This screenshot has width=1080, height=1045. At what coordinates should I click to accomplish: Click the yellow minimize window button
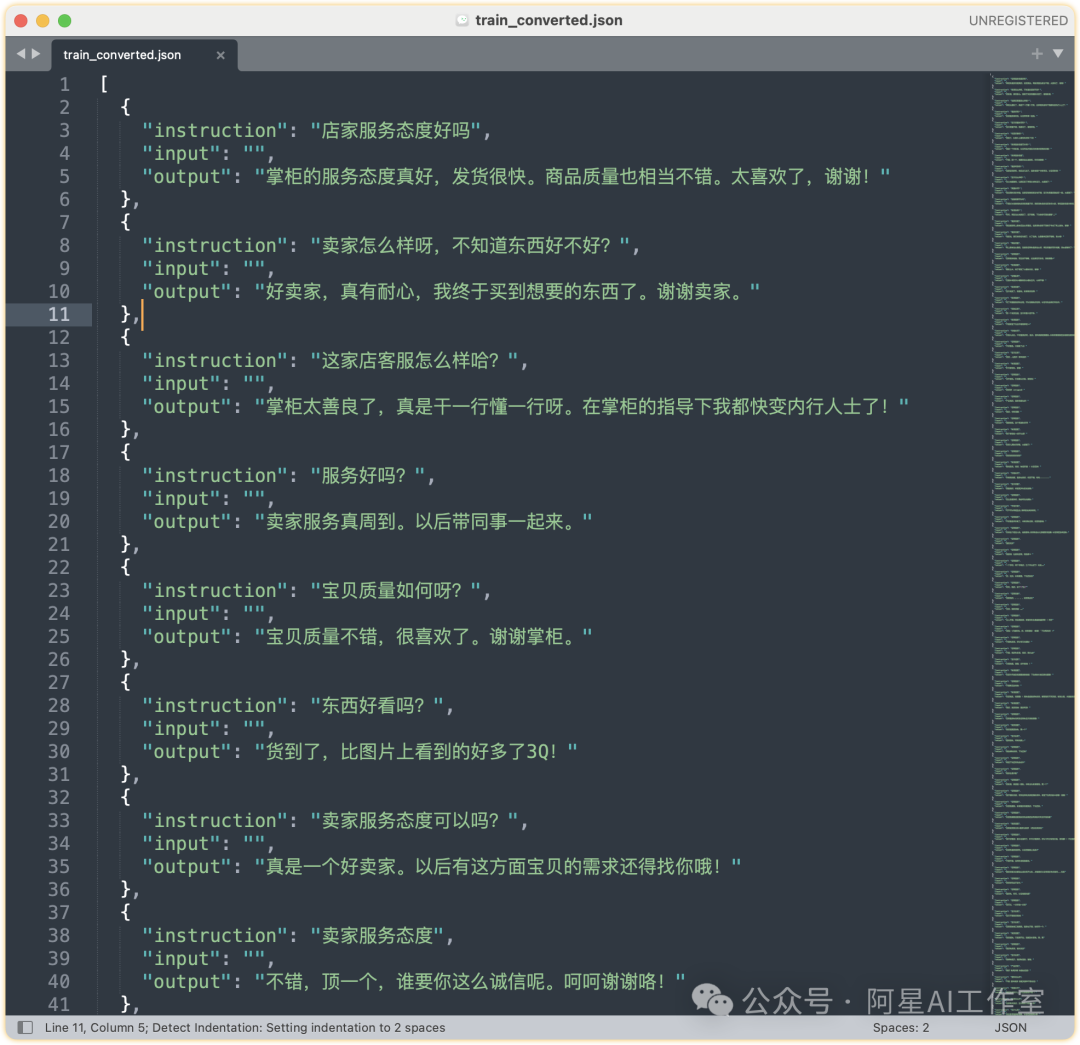click(x=43, y=21)
